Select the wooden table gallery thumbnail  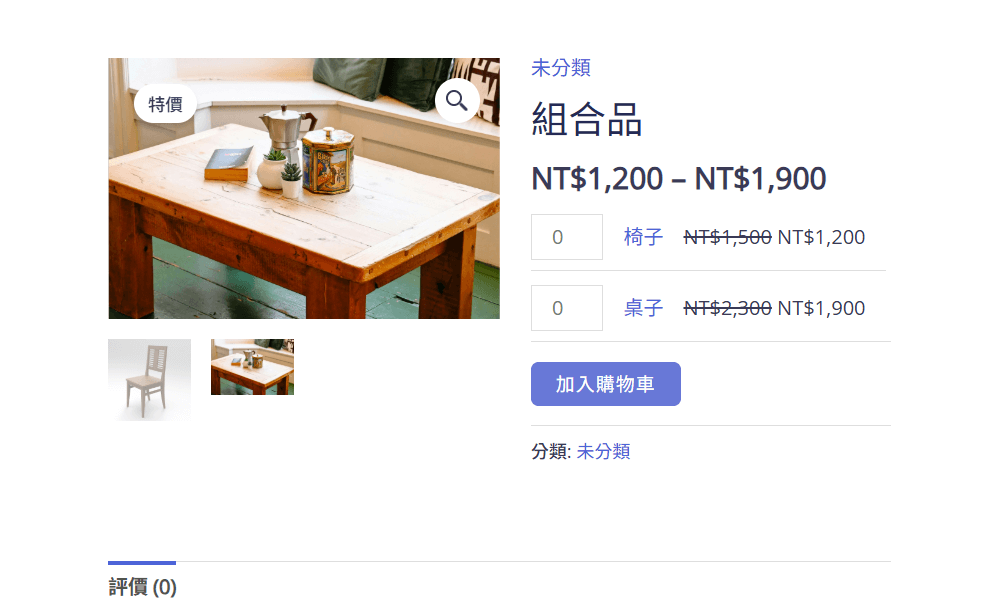click(x=253, y=367)
